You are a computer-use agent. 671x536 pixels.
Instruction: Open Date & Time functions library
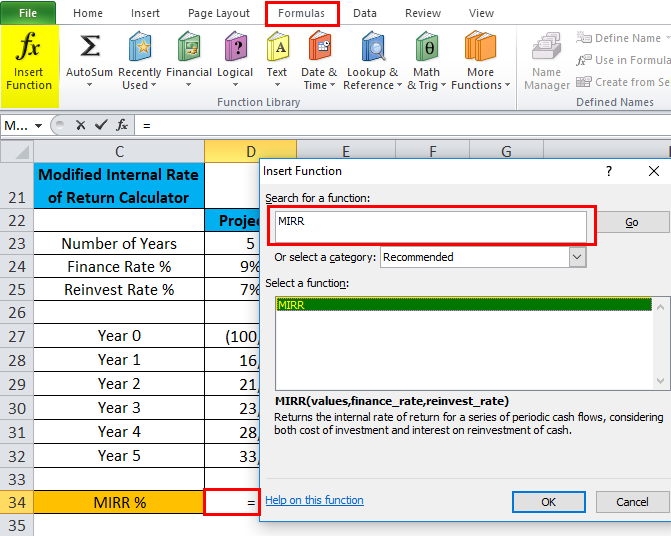[319, 60]
